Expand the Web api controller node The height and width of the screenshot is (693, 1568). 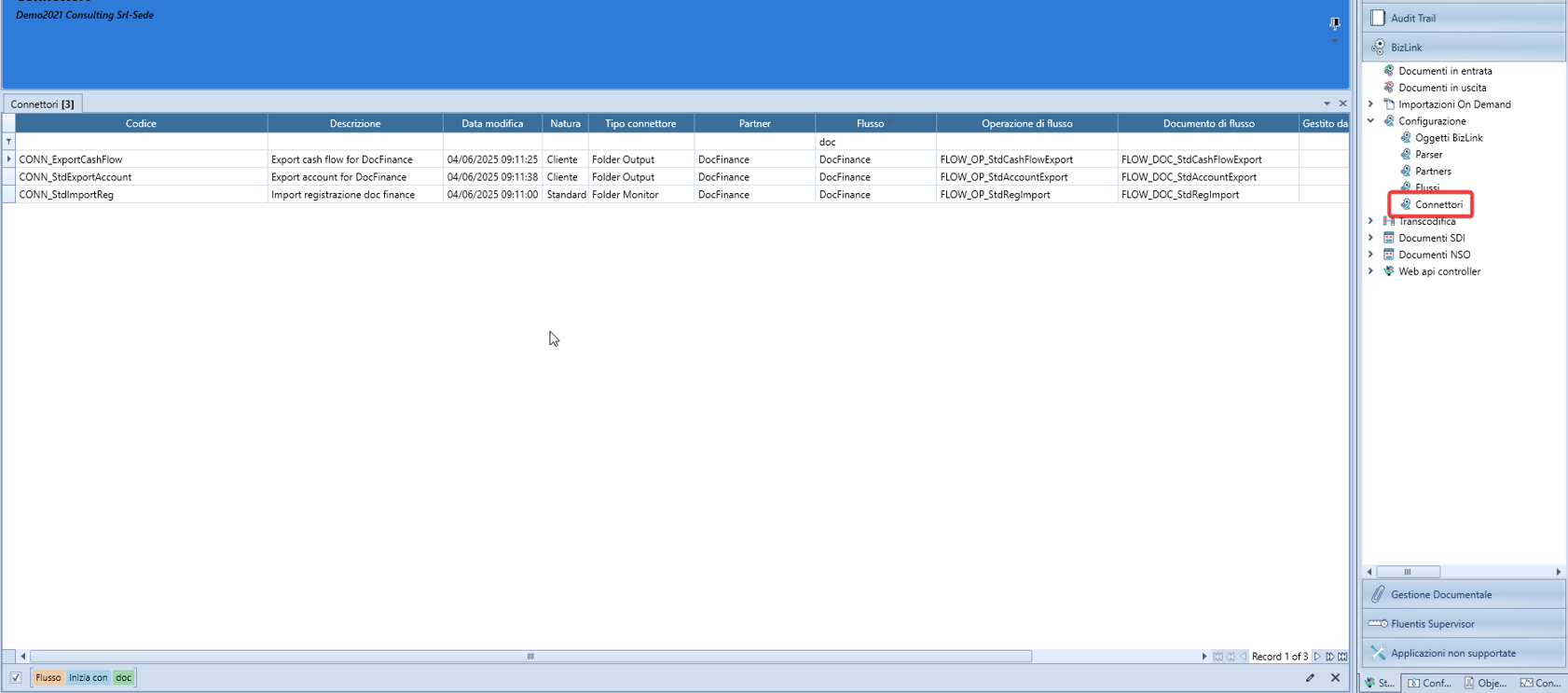(1370, 271)
